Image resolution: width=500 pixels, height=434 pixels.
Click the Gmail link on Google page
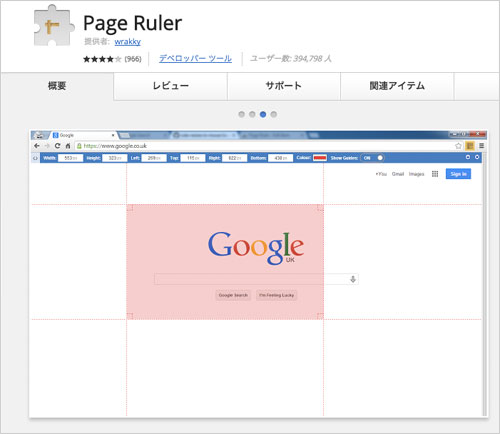pyautogui.click(x=398, y=174)
